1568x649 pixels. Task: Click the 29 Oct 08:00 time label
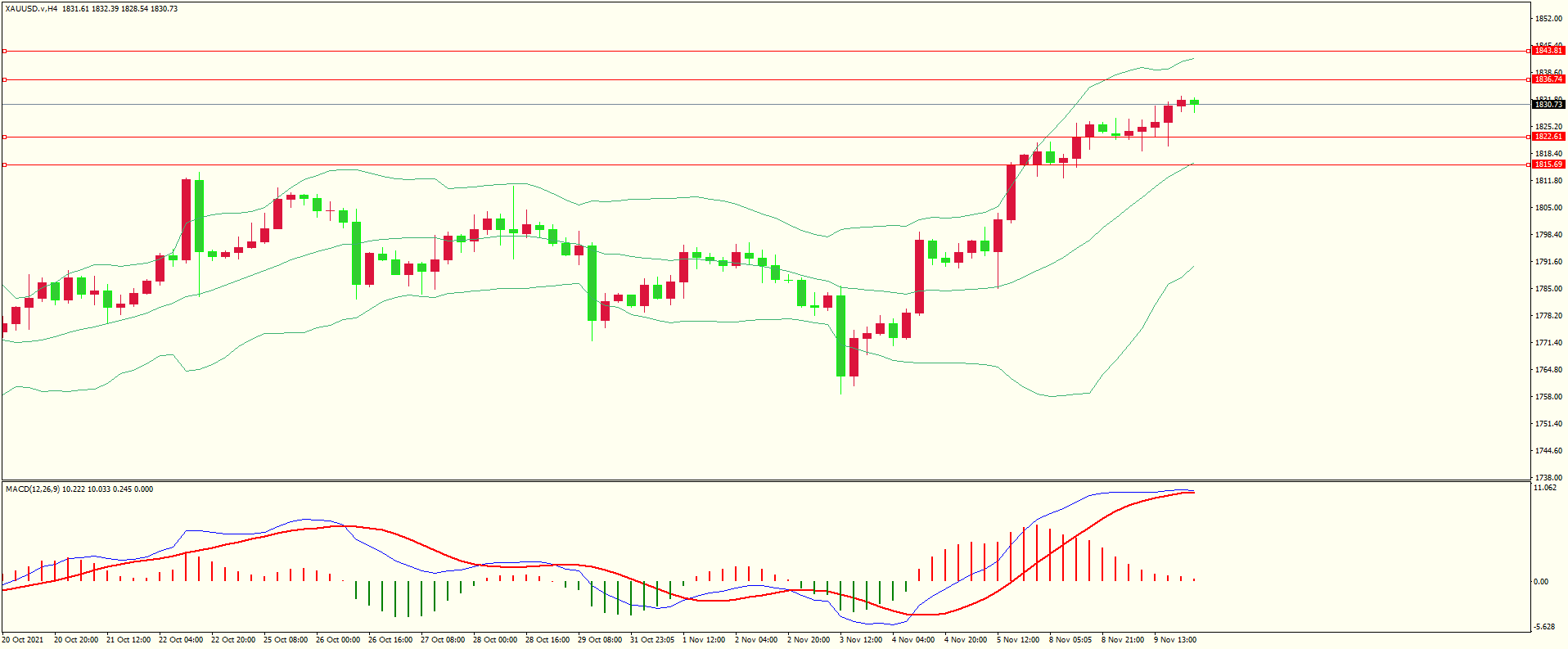click(600, 640)
